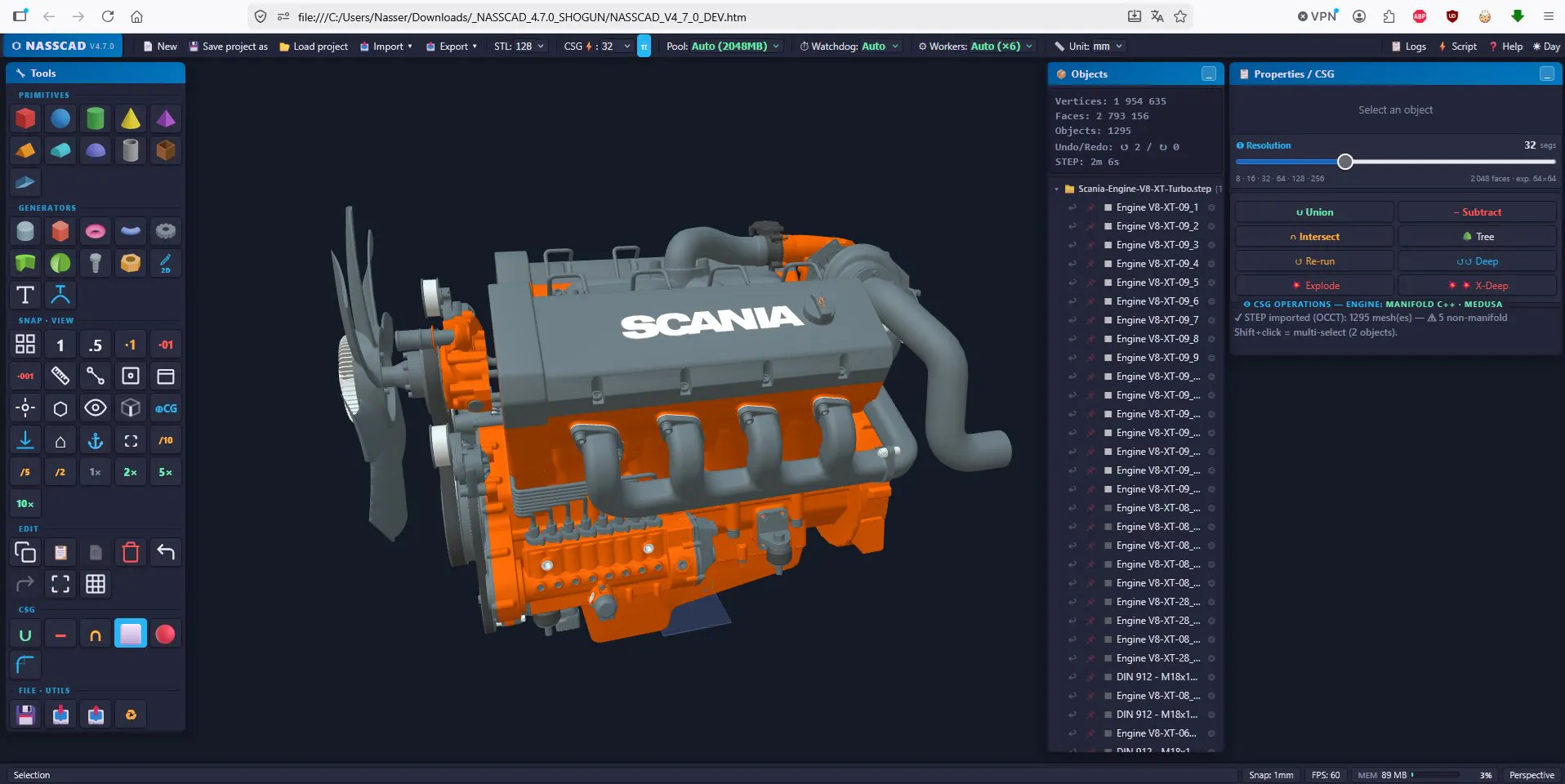Click the Re-run button
The height and width of the screenshot is (784, 1565).
tap(1314, 261)
